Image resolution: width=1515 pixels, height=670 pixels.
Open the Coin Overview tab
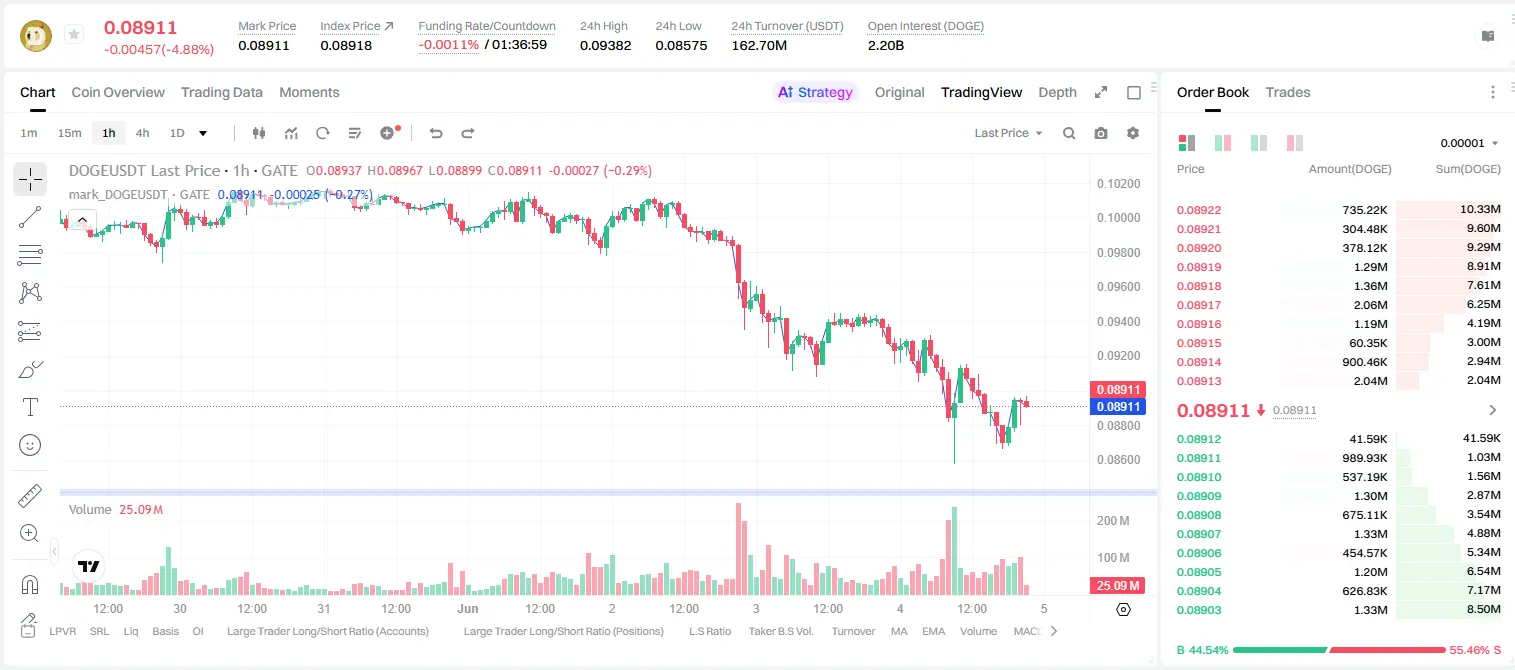(x=118, y=92)
